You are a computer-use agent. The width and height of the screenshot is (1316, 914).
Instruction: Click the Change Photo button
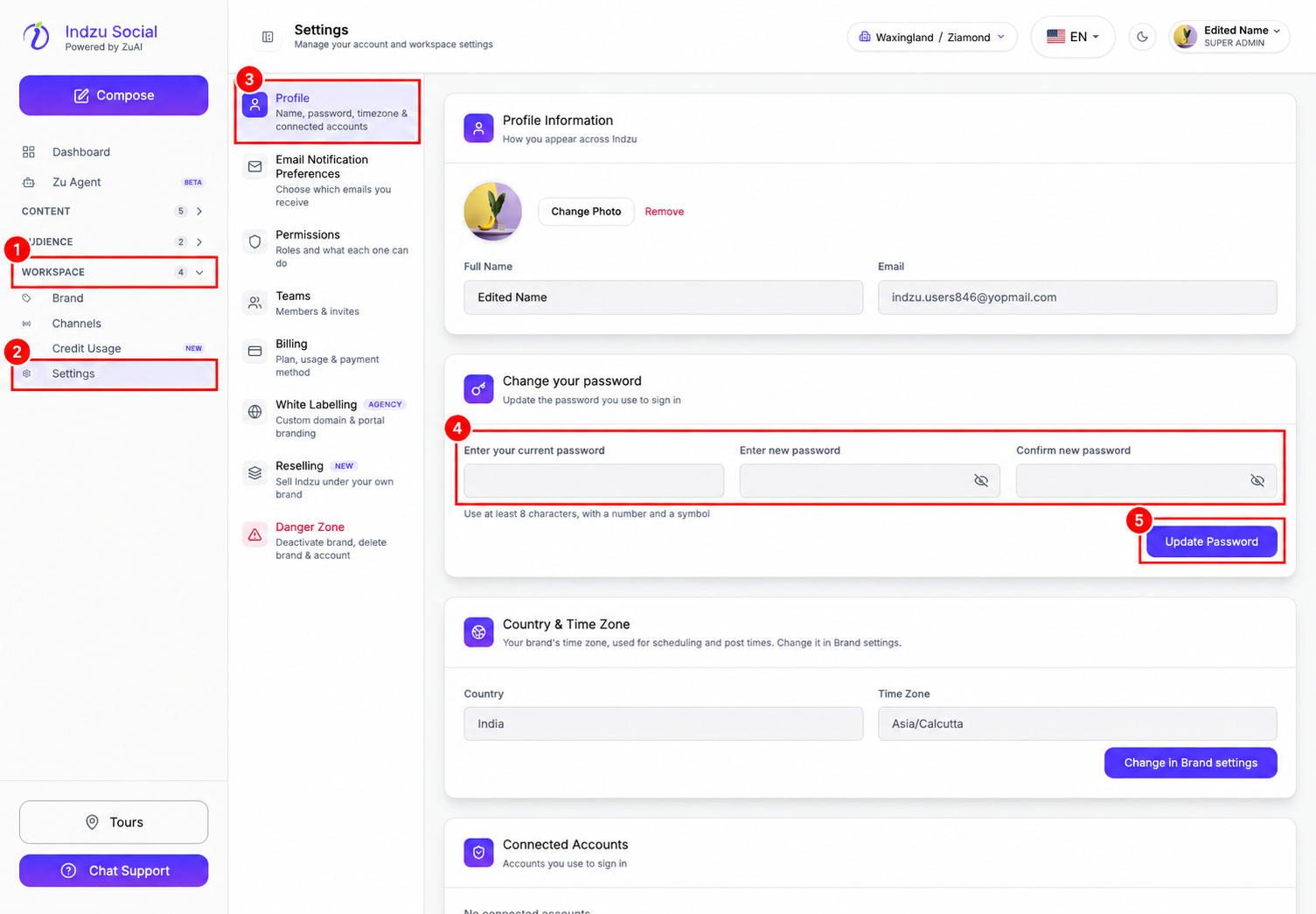pos(586,212)
